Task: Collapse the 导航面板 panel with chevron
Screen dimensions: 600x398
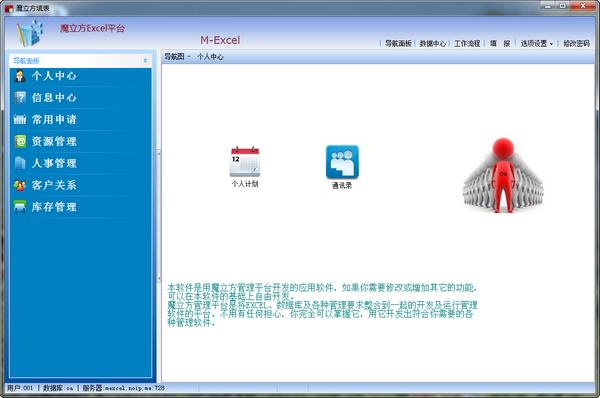Action: tap(145, 60)
